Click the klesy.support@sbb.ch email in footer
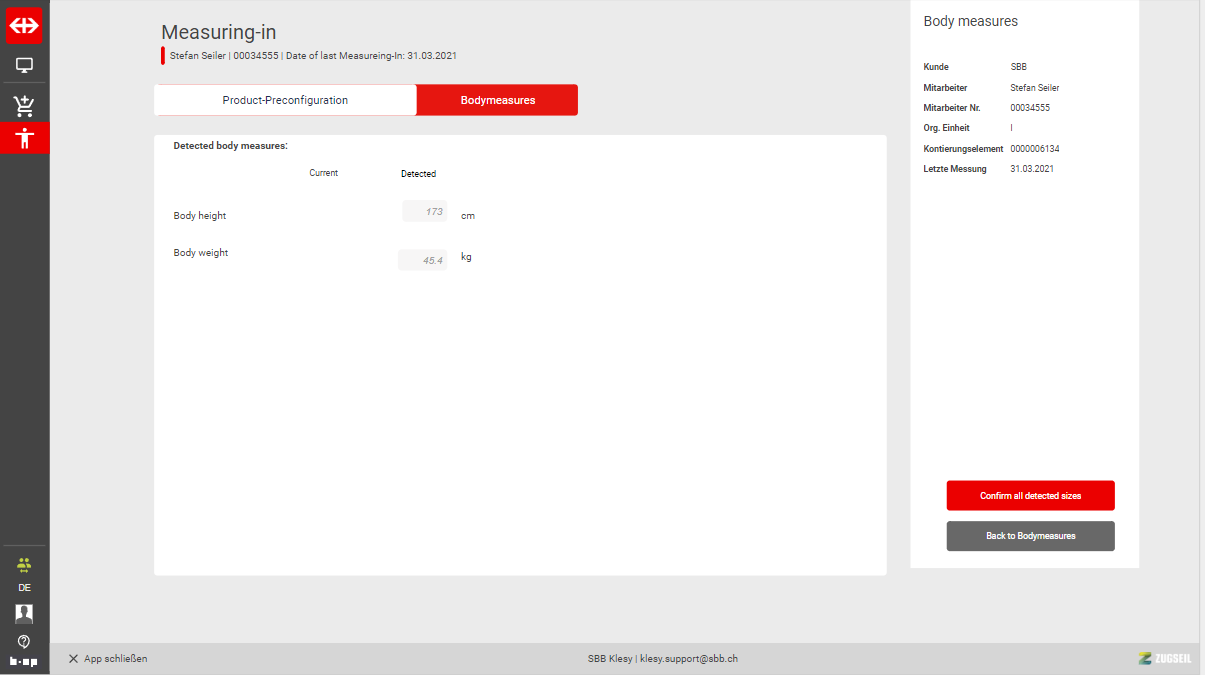 pyautogui.click(x=688, y=659)
